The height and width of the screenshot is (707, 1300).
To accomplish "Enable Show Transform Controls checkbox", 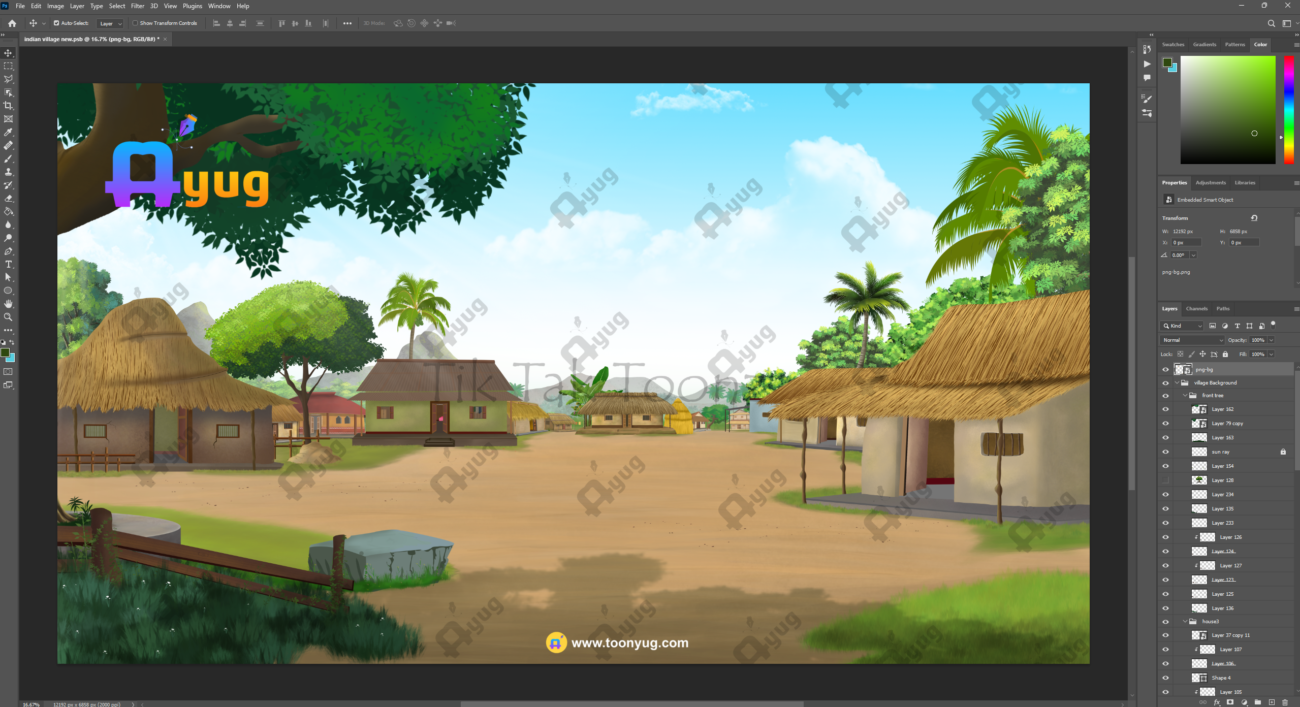I will pos(135,23).
